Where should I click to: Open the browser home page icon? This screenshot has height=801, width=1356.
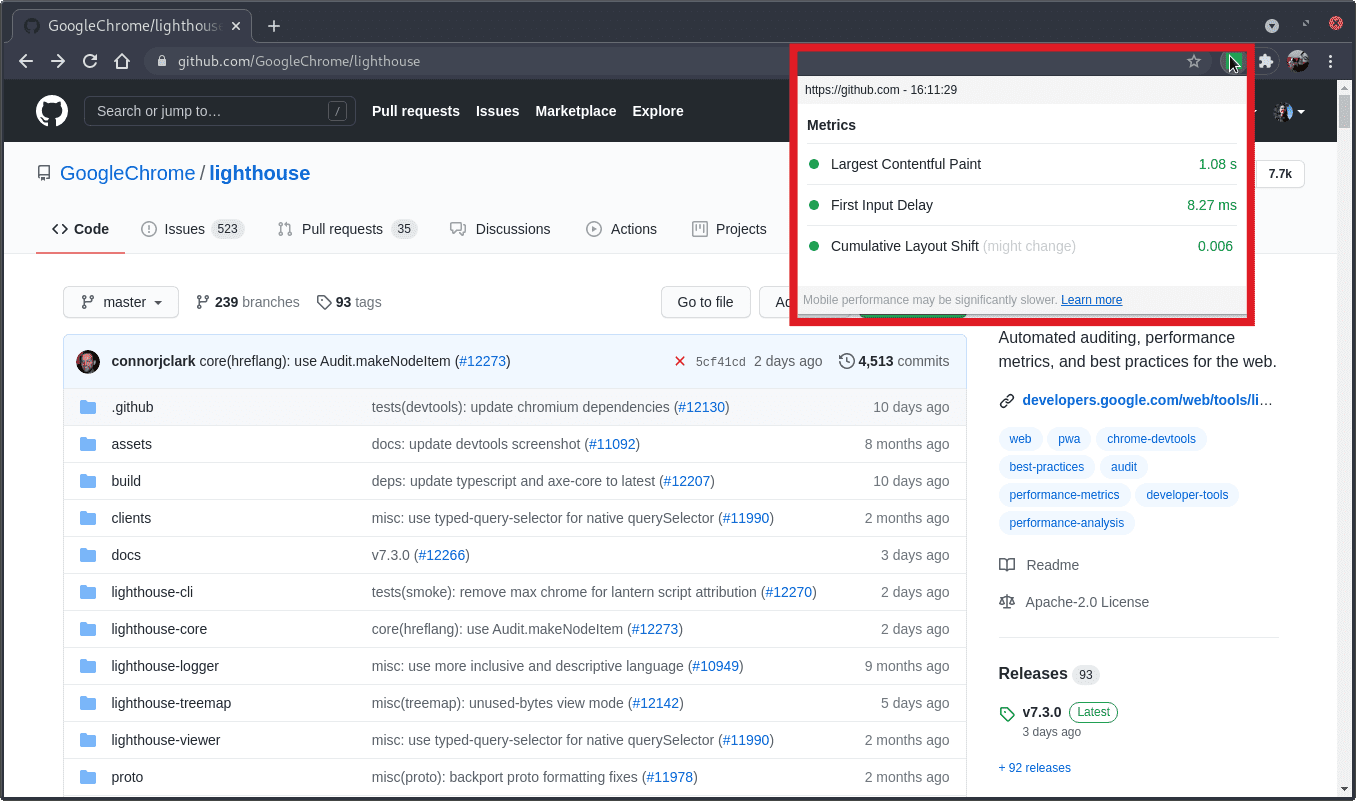click(122, 61)
